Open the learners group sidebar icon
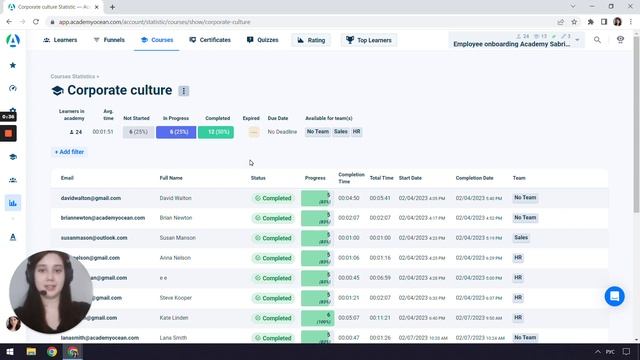Screen dimensions: 640x360 pyautogui.click(x=13, y=180)
